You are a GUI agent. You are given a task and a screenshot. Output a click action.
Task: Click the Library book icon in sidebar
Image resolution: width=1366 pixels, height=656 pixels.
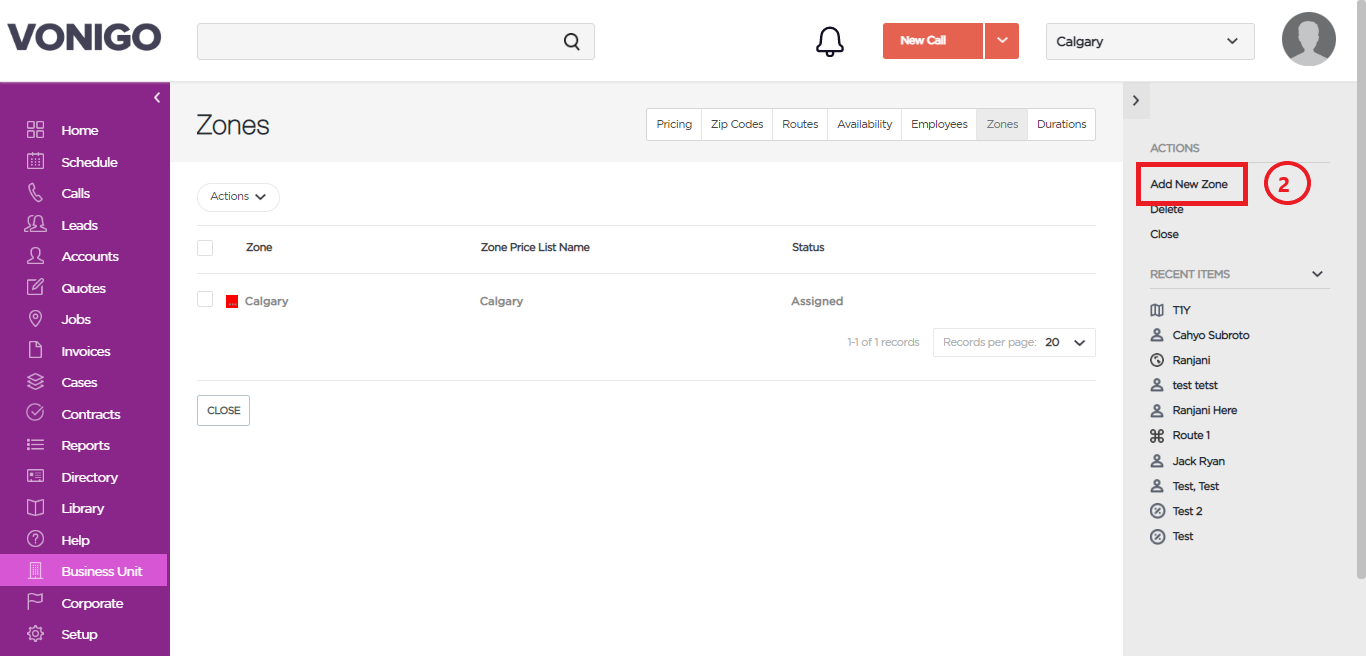[35, 508]
